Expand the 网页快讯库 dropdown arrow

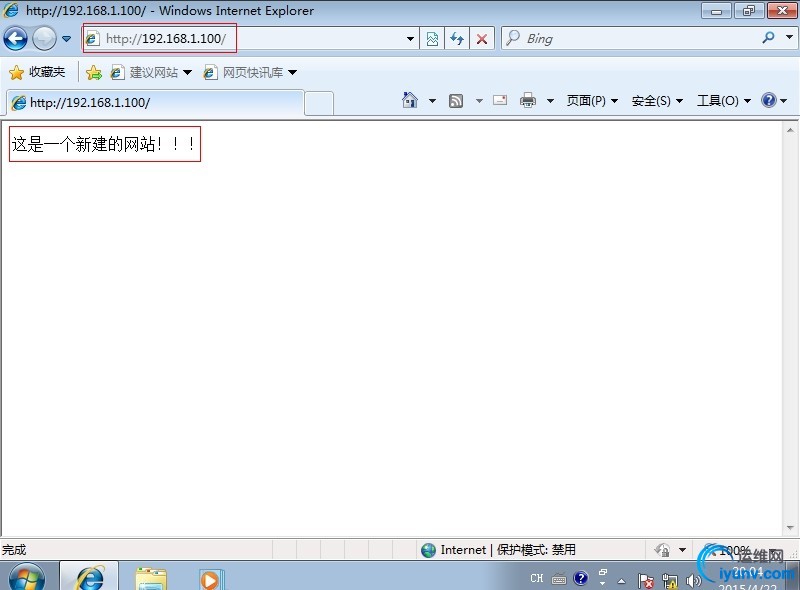(x=292, y=72)
